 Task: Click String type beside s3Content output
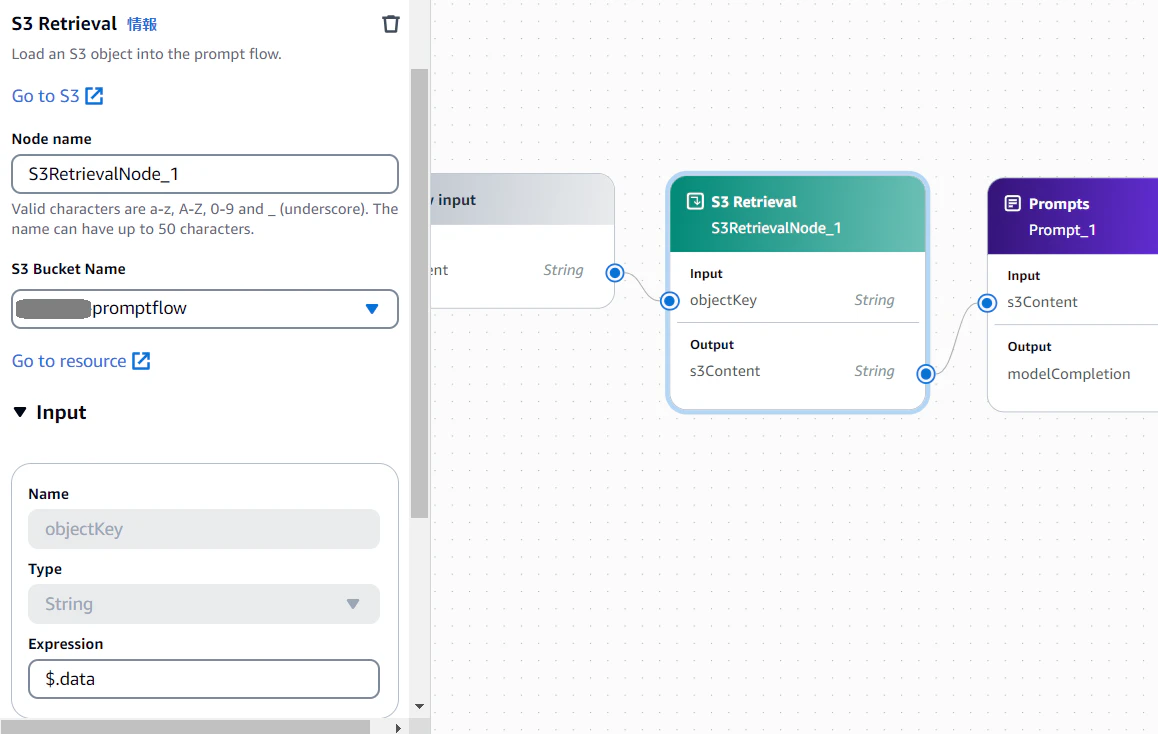874,371
